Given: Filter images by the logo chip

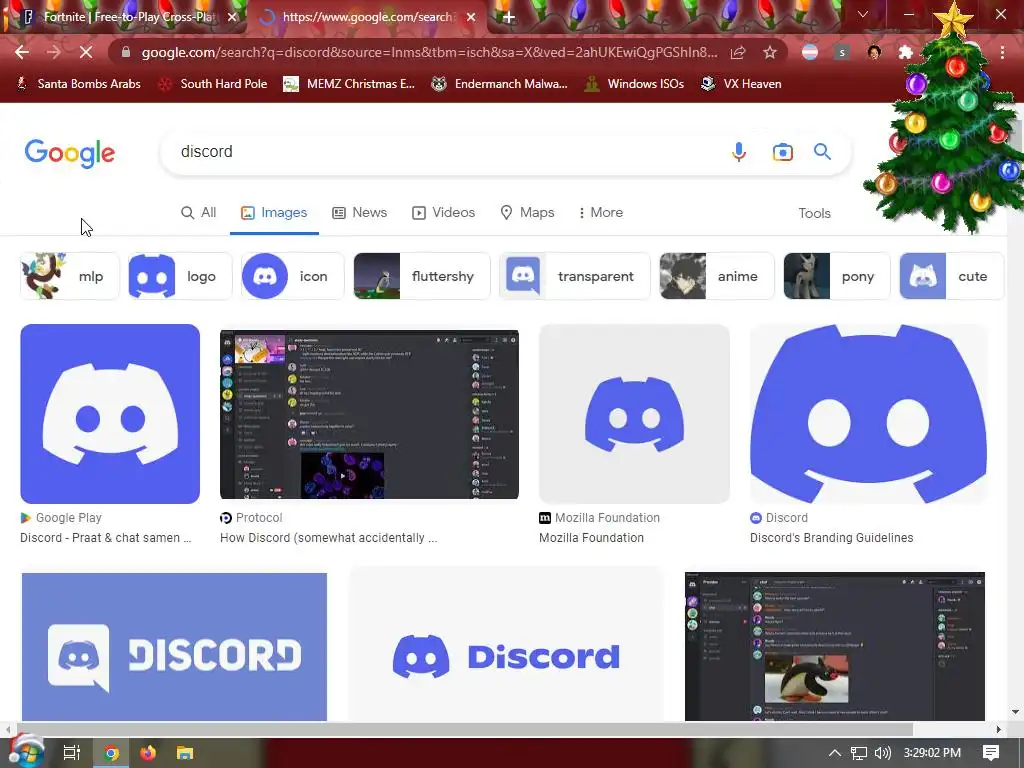Looking at the screenshot, I should coord(180,276).
